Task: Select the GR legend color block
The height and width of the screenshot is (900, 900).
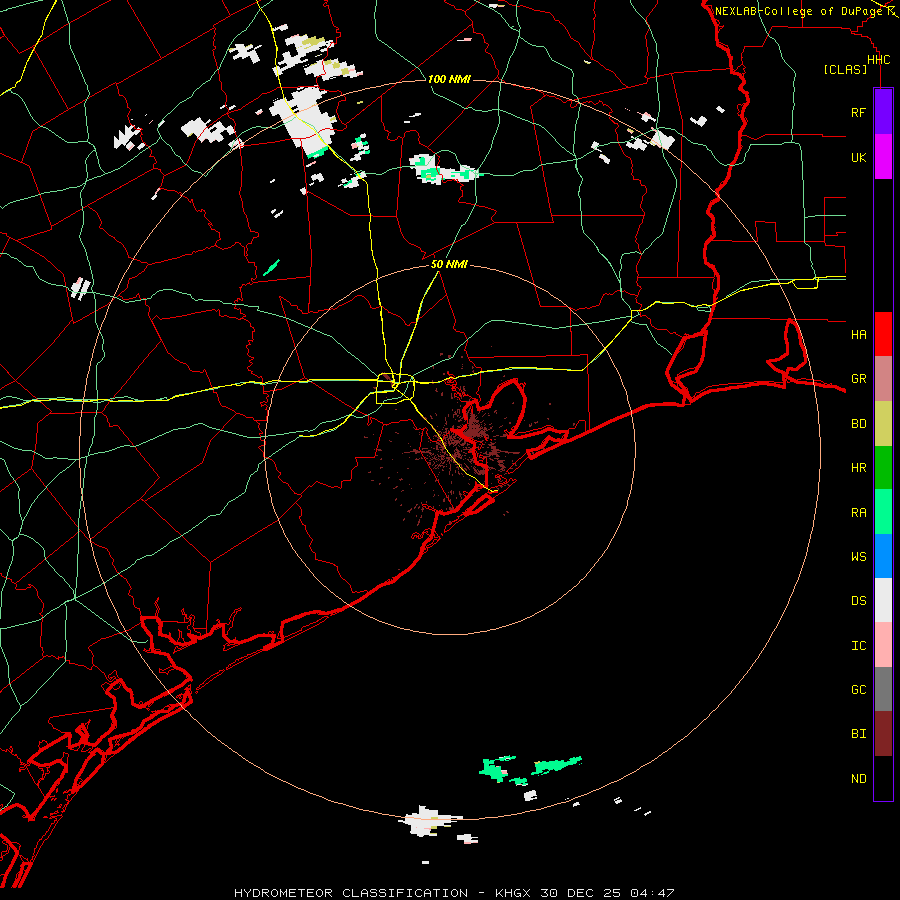Action: (x=883, y=379)
